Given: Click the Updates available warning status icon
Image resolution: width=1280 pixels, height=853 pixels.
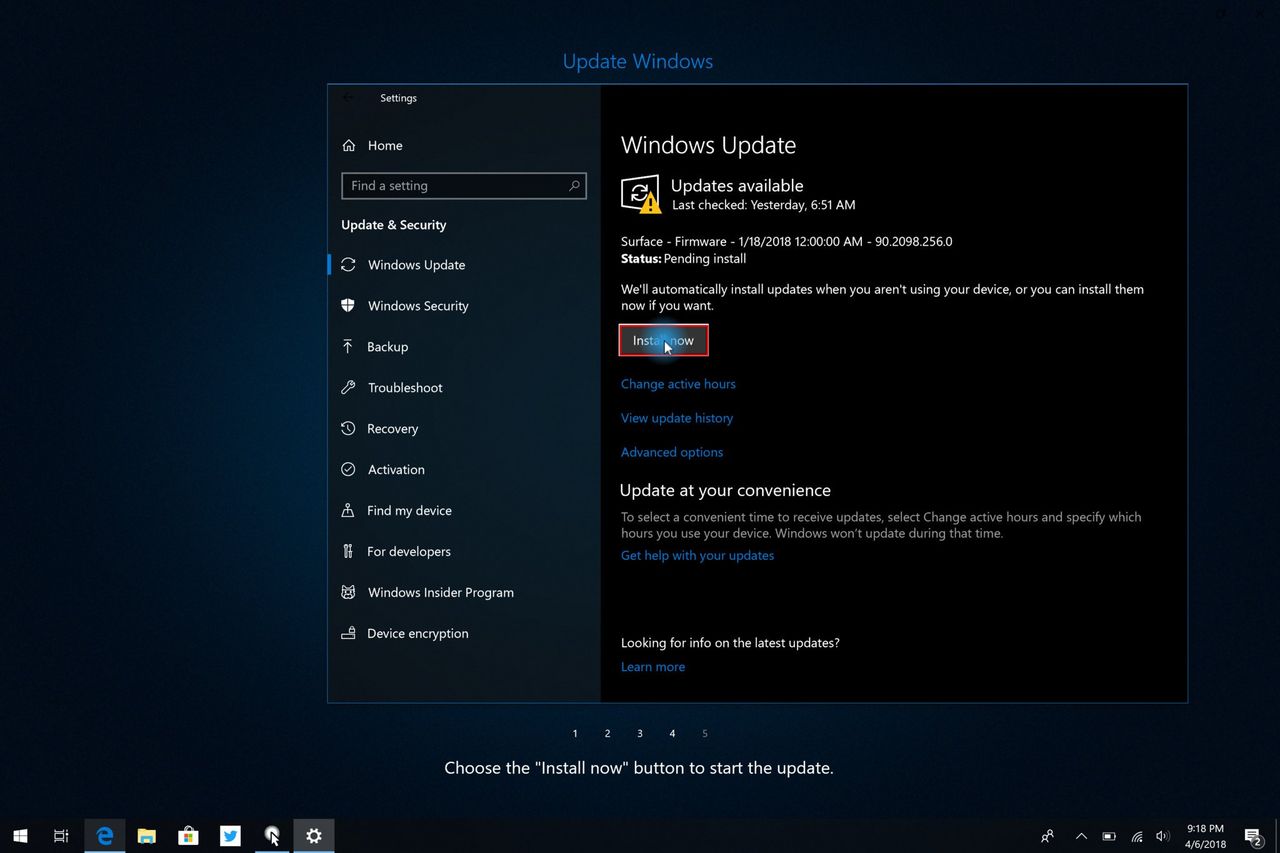Looking at the screenshot, I should [x=641, y=194].
